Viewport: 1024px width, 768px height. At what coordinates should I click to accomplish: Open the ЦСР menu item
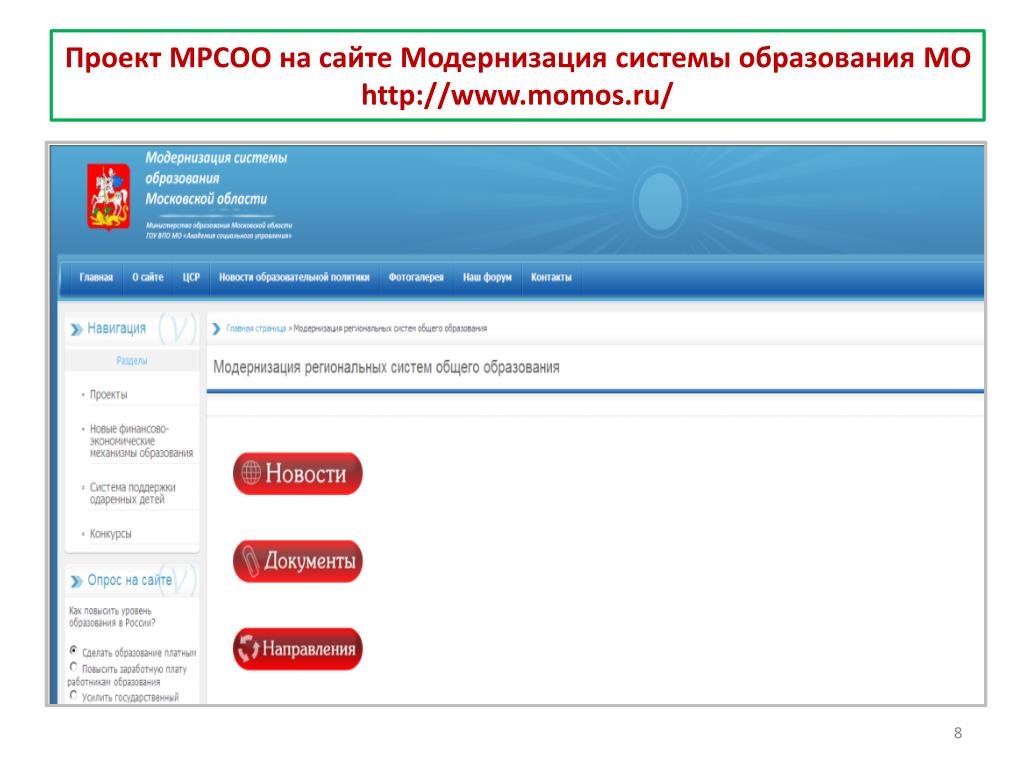[191, 278]
